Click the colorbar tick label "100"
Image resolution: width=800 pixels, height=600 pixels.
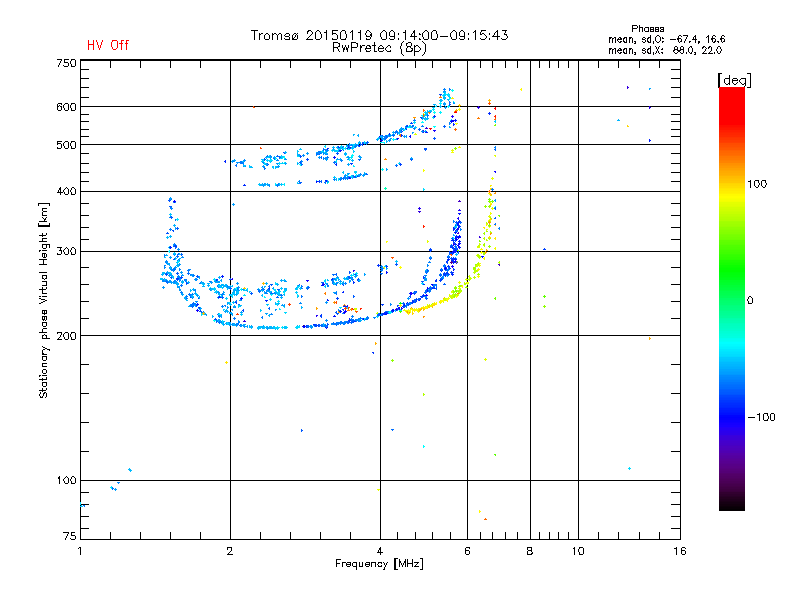tap(757, 184)
